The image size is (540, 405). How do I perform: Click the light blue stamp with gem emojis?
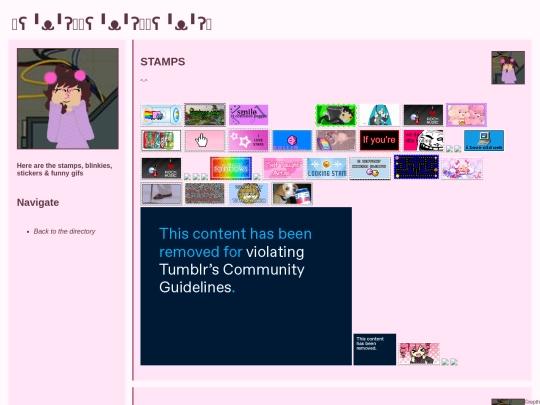click(370, 168)
